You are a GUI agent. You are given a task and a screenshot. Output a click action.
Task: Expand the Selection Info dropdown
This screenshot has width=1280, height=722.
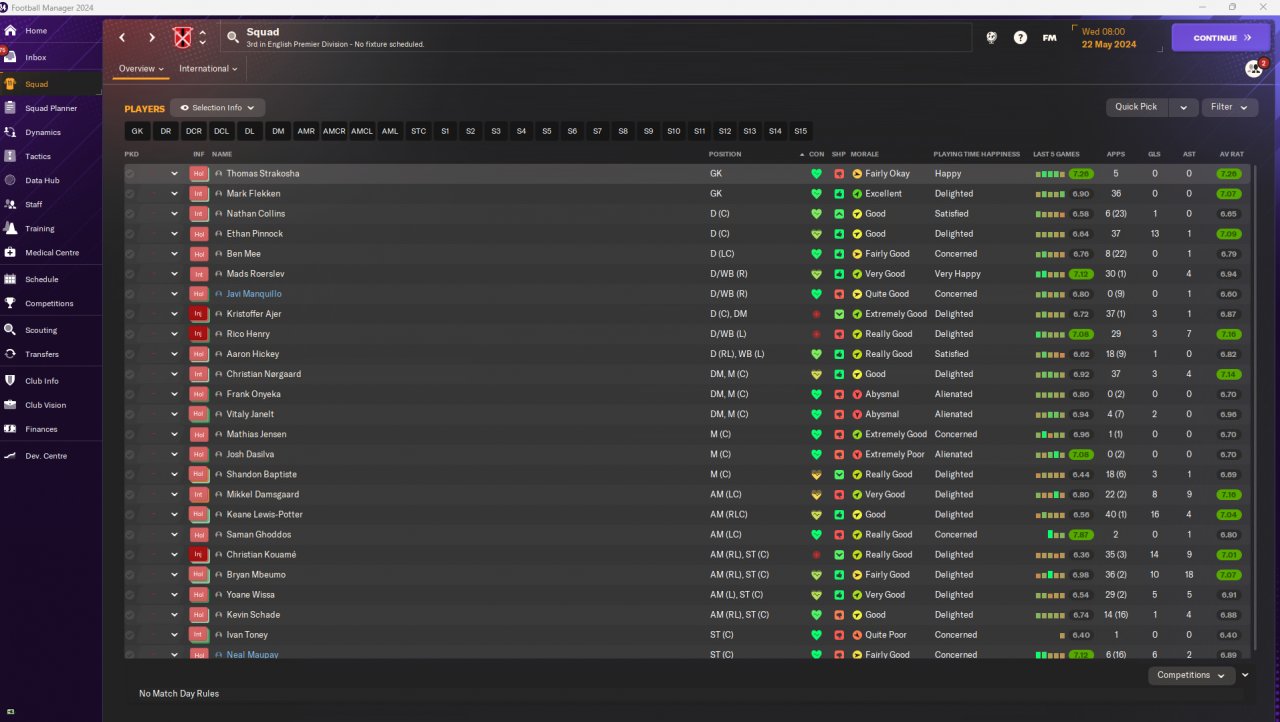tap(217, 108)
